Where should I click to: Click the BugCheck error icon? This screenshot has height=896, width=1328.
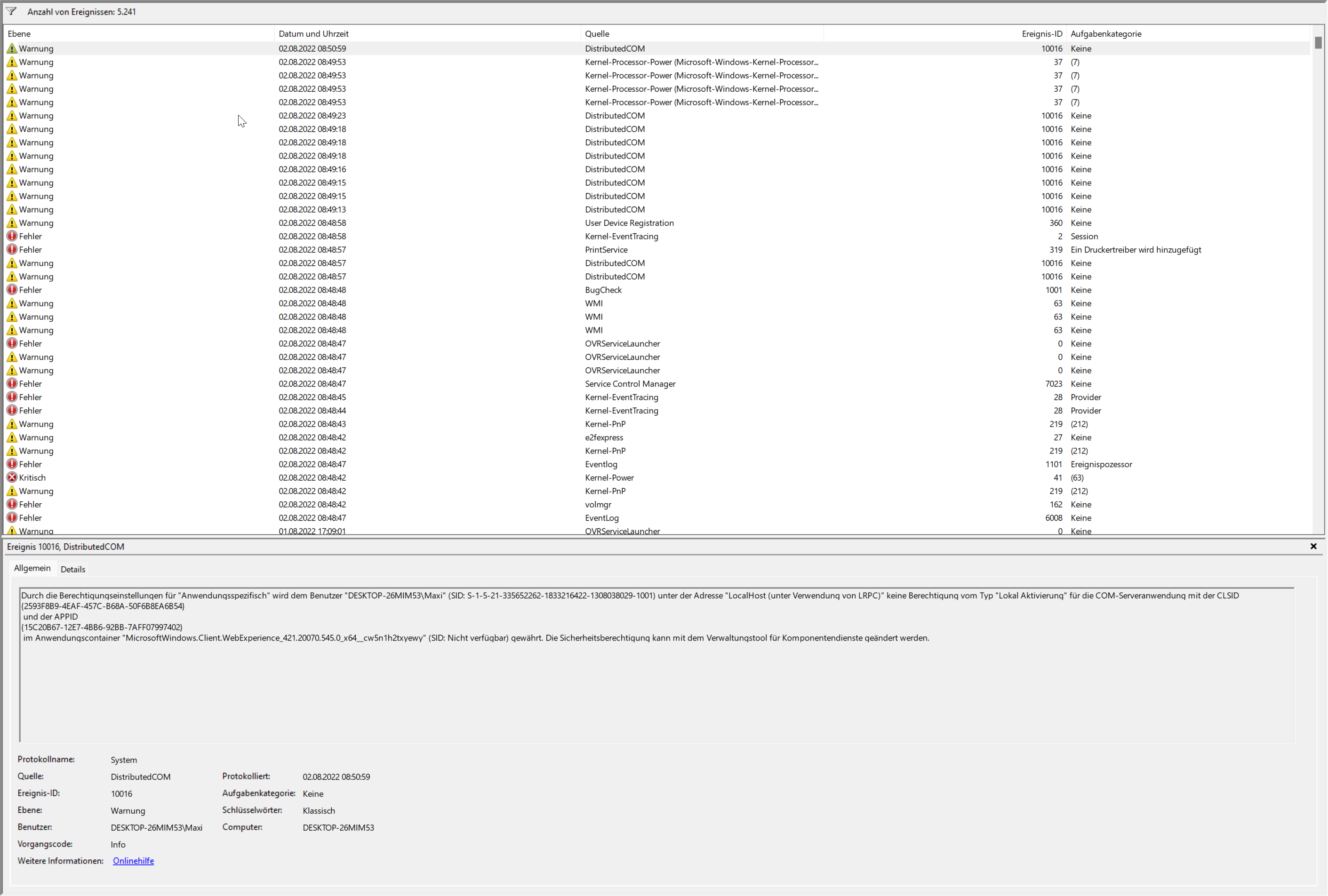click(11, 290)
